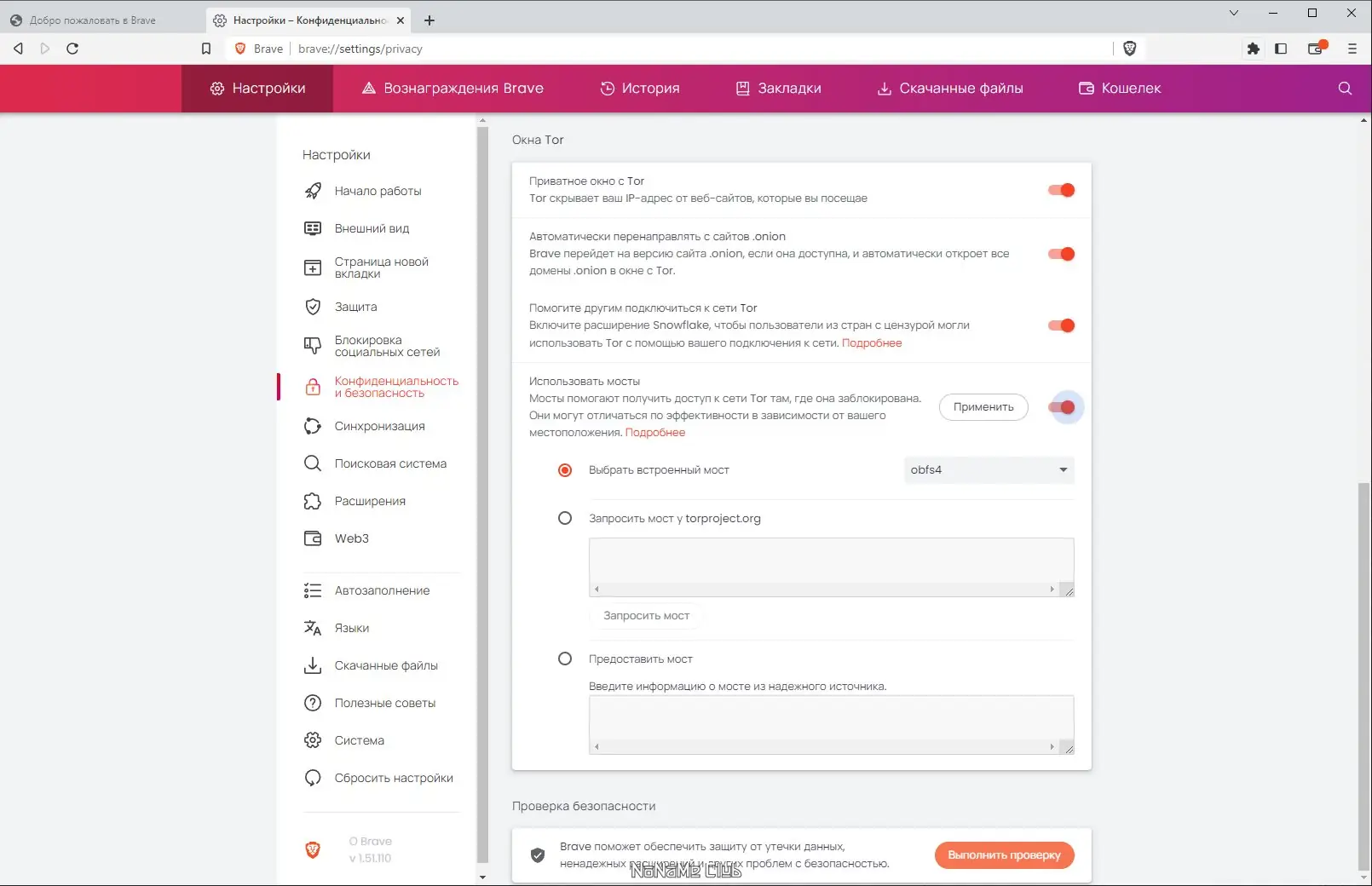
Task: Open Вознаграждения Brave in top navigation
Action: 453,89
